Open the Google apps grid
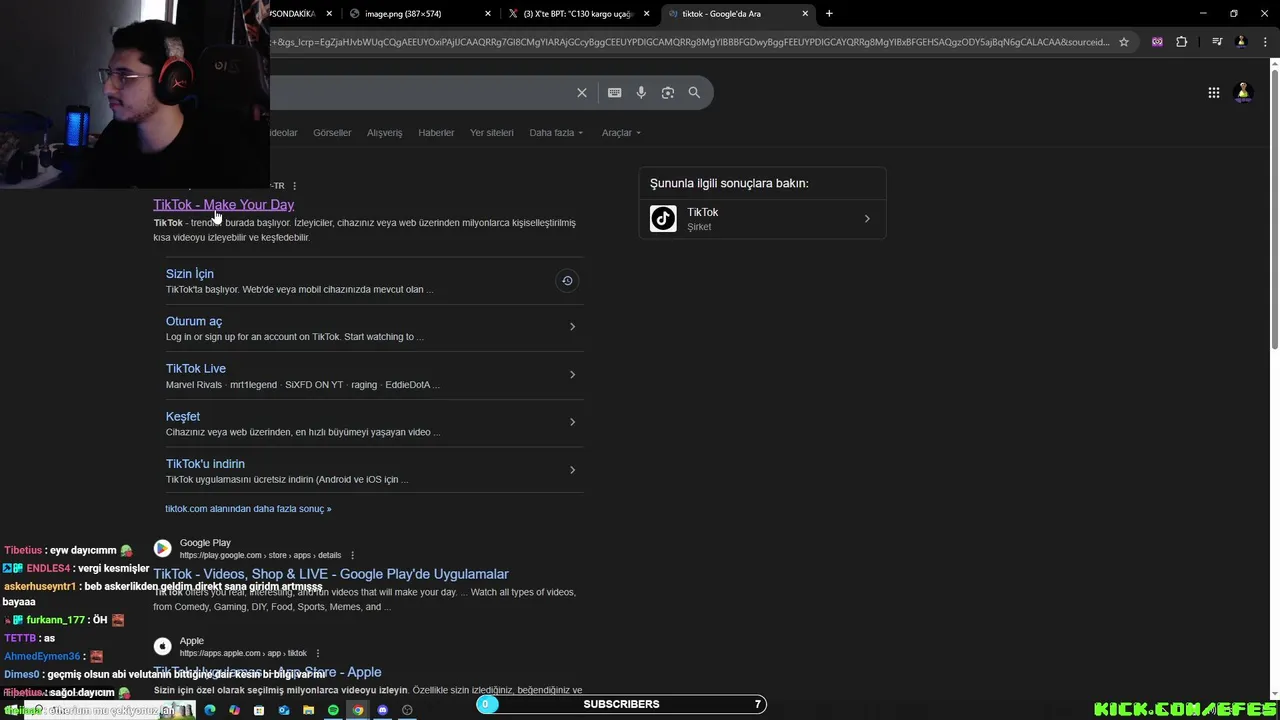This screenshot has width=1280, height=720. click(1213, 93)
